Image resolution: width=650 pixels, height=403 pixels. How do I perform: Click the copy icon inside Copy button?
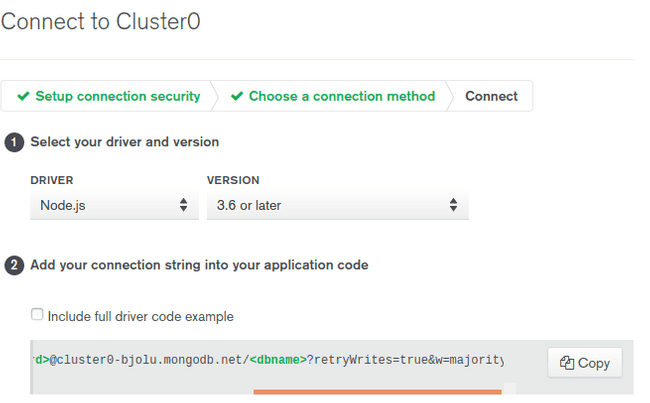567,363
